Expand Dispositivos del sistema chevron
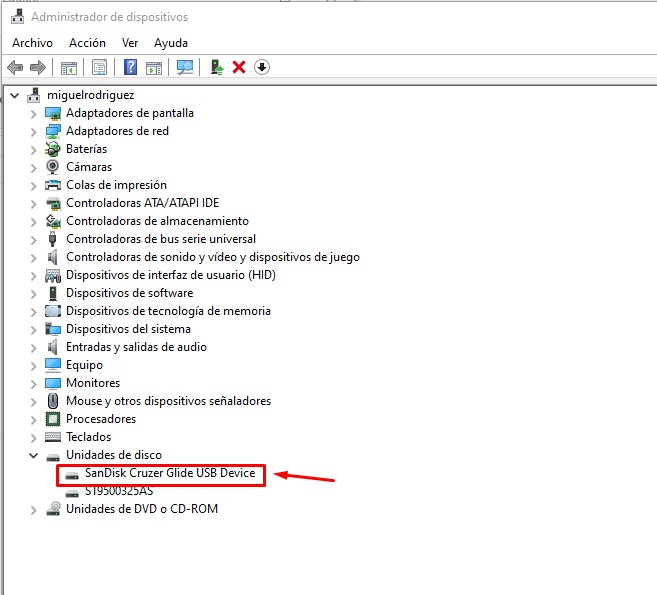The height and width of the screenshot is (595, 657). pos(34,330)
